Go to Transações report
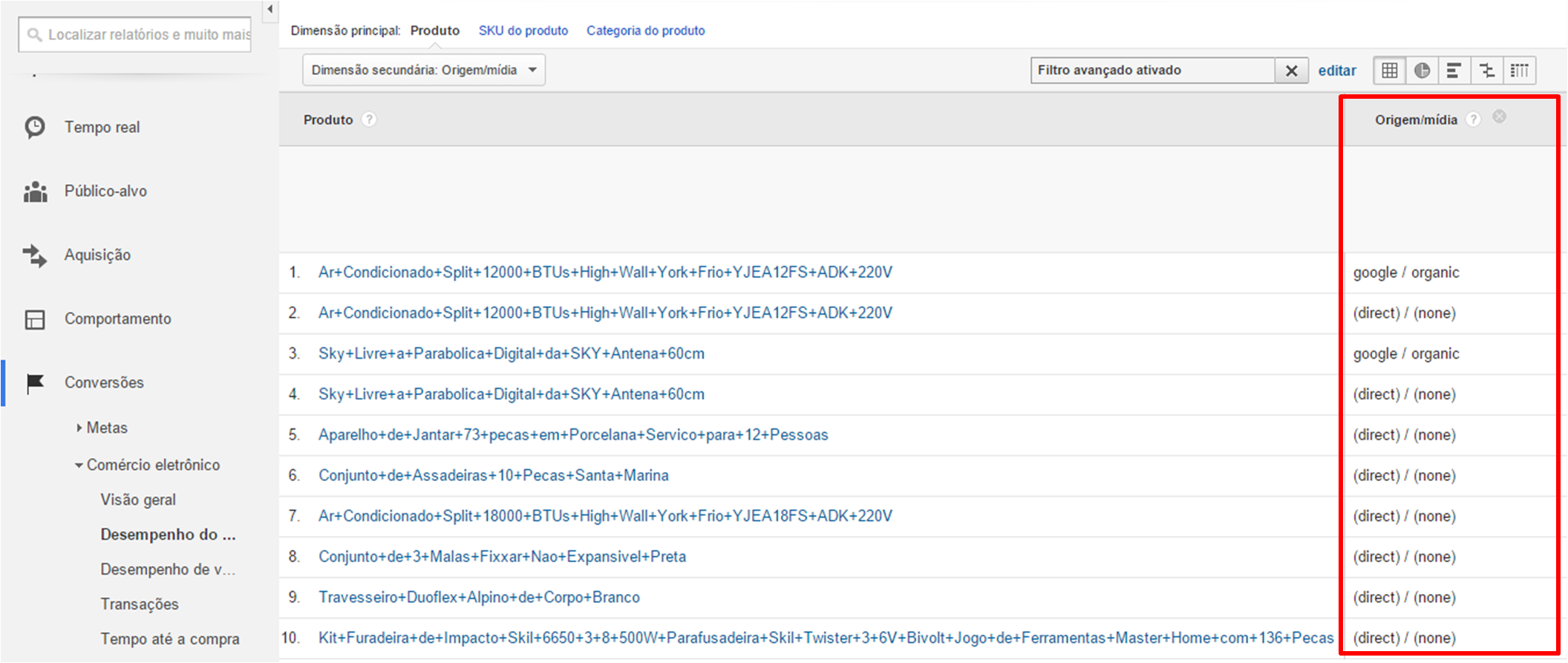 pyautogui.click(x=140, y=604)
